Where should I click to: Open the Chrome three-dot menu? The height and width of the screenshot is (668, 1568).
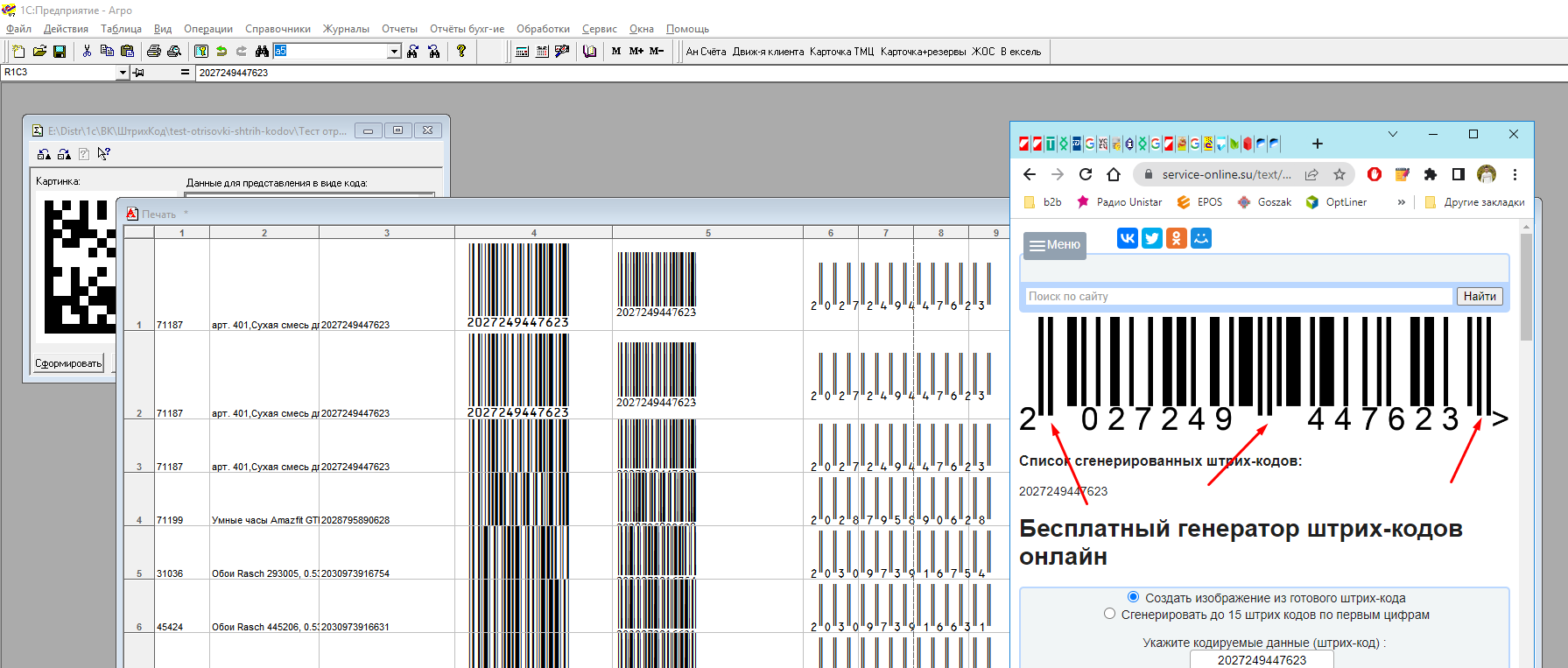tap(1515, 174)
